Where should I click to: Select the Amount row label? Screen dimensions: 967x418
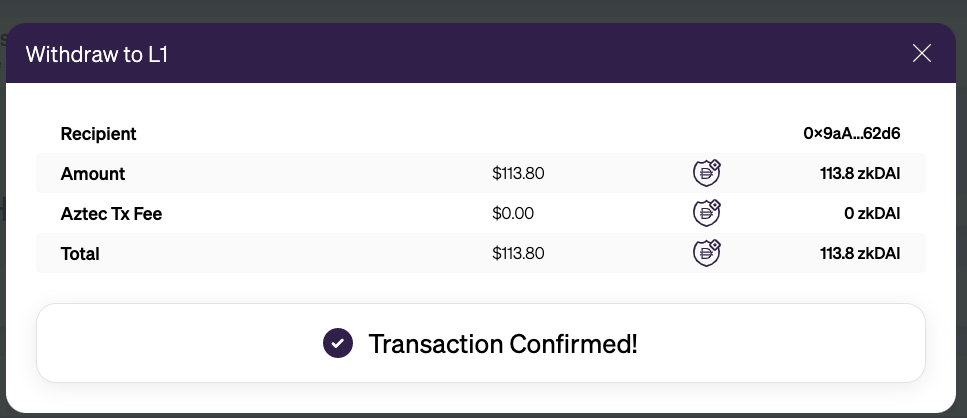(x=93, y=174)
